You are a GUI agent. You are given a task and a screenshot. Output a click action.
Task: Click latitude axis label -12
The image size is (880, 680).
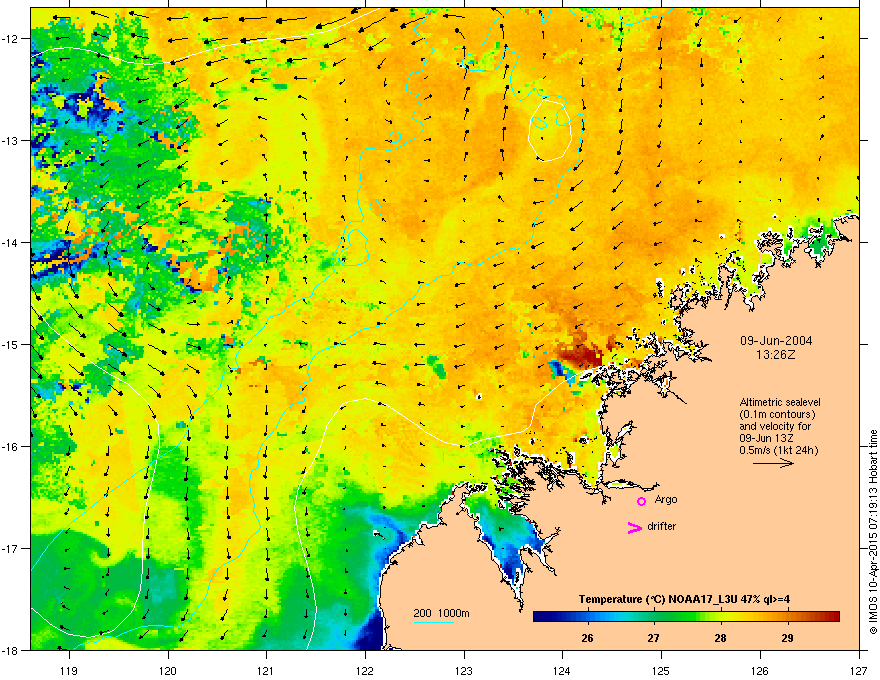(11, 39)
